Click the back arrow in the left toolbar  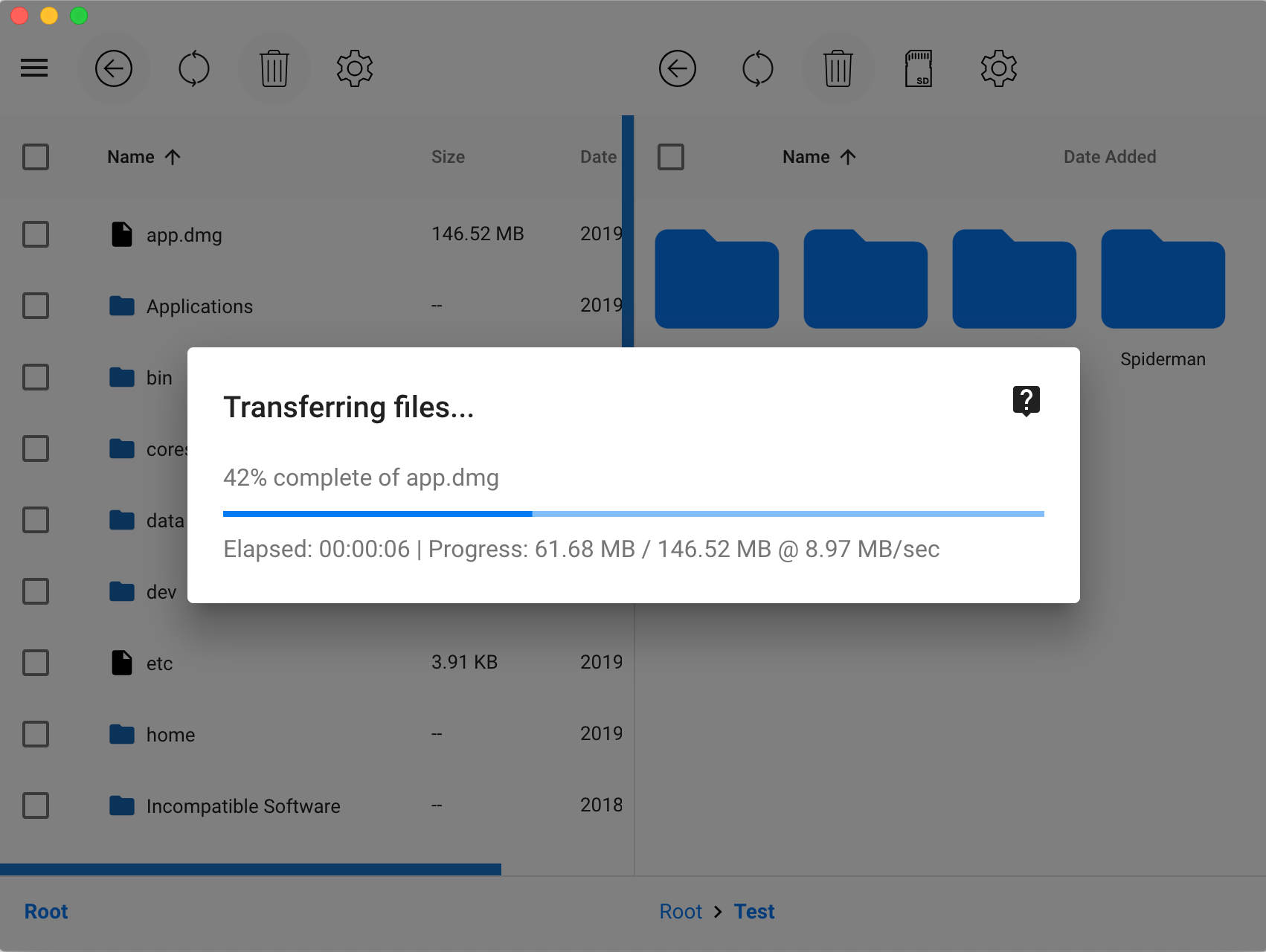[x=113, y=68]
